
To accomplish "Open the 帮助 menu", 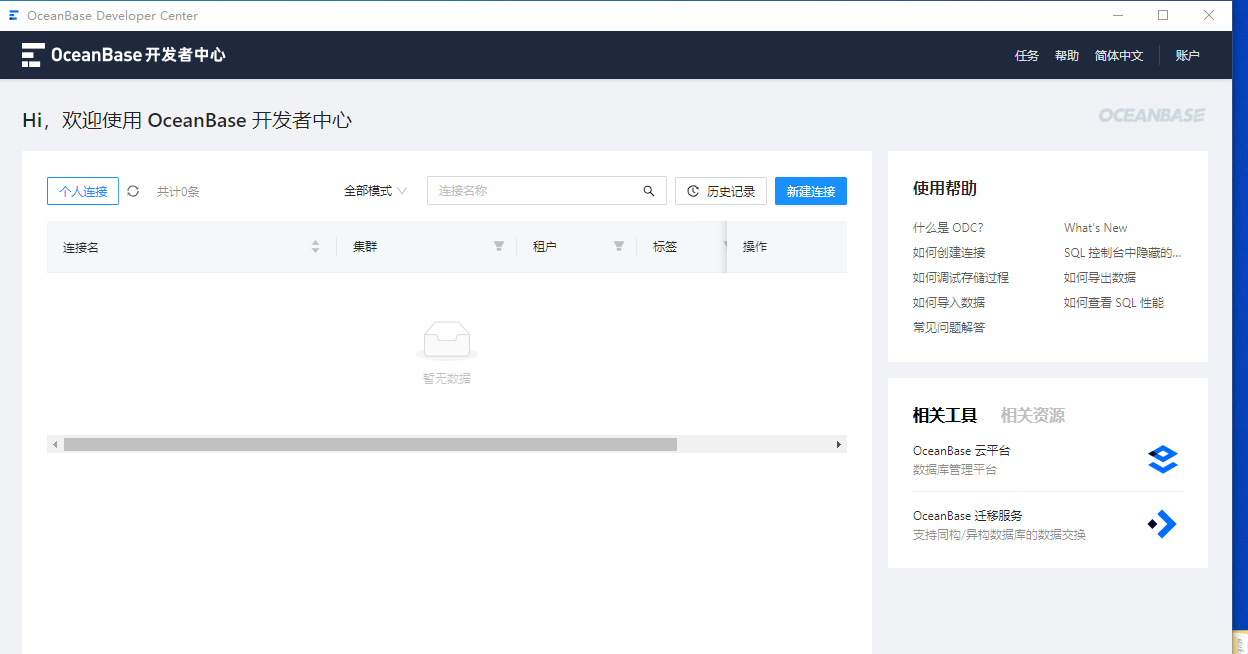I will 1067,56.
